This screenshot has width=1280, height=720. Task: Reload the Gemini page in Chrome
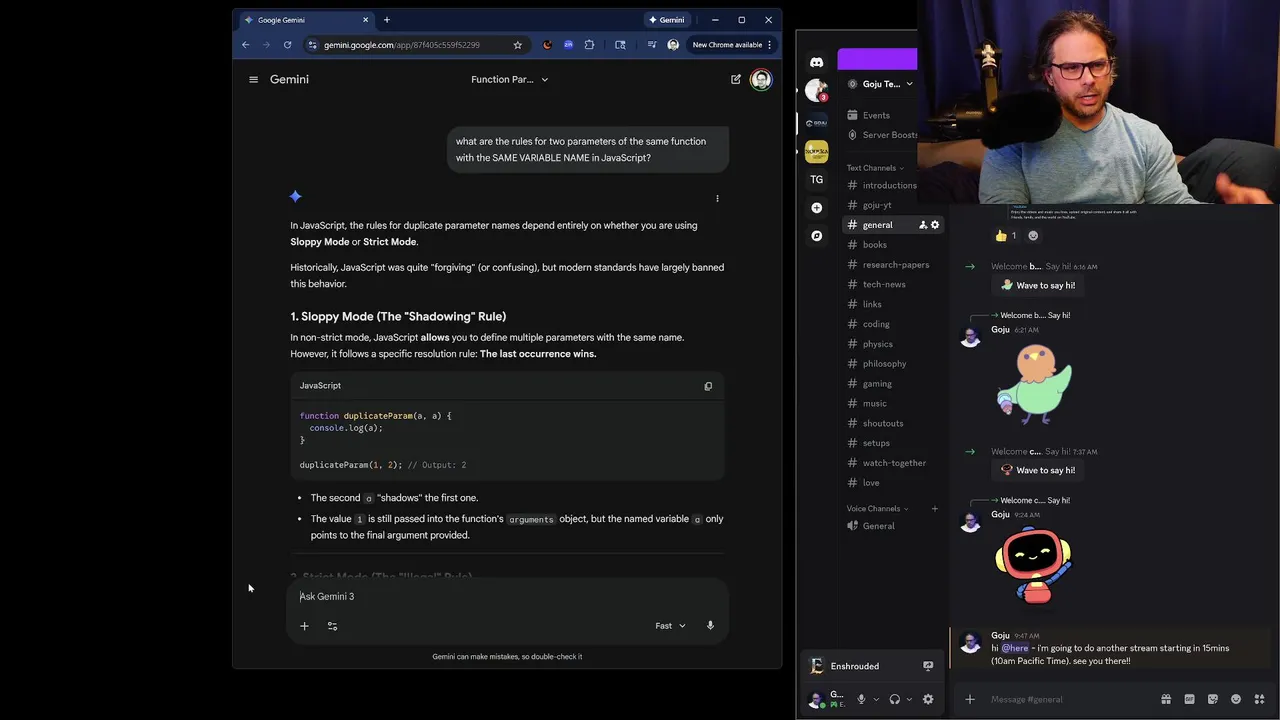(x=287, y=45)
